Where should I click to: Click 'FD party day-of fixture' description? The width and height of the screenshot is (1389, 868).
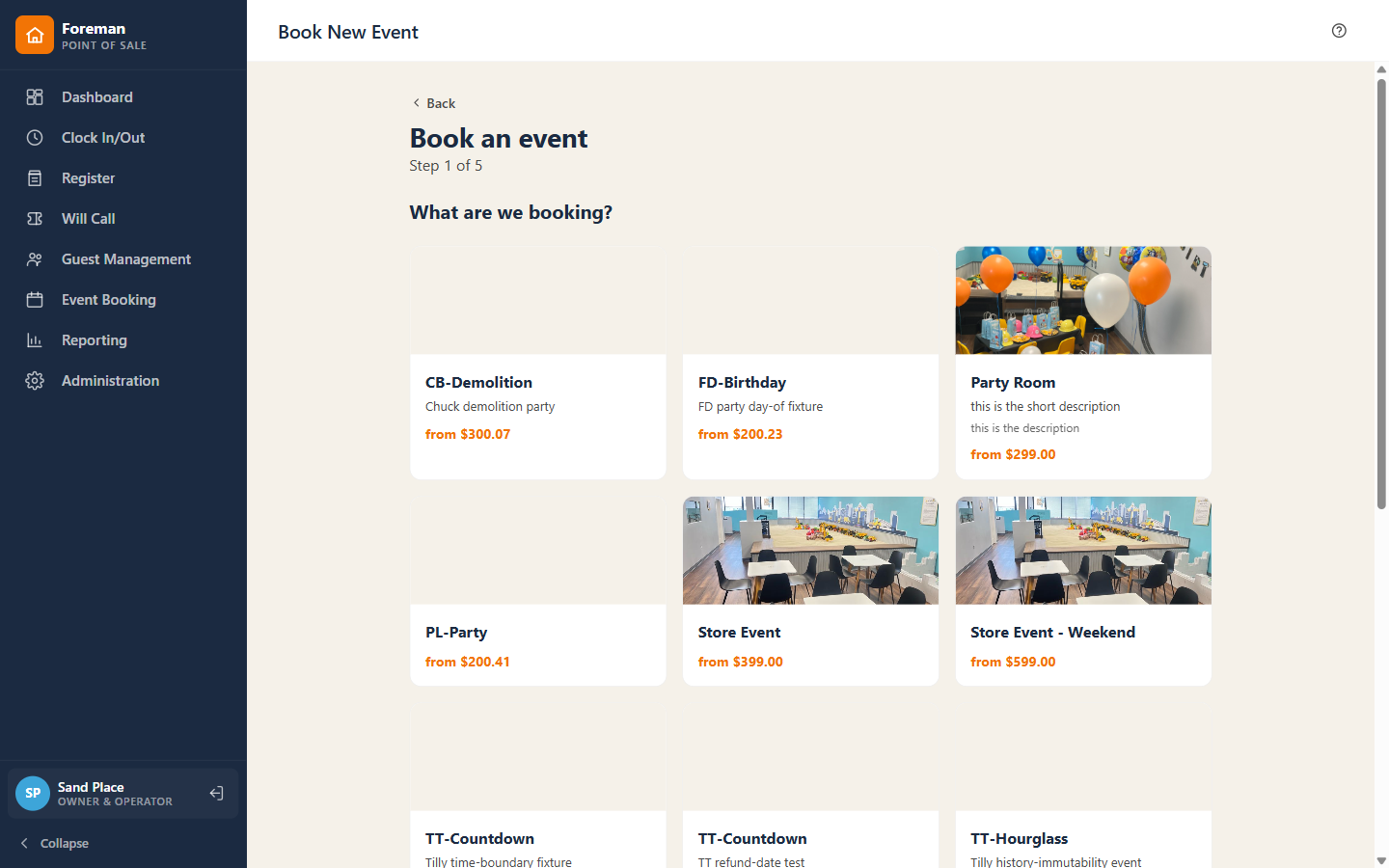(760, 407)
